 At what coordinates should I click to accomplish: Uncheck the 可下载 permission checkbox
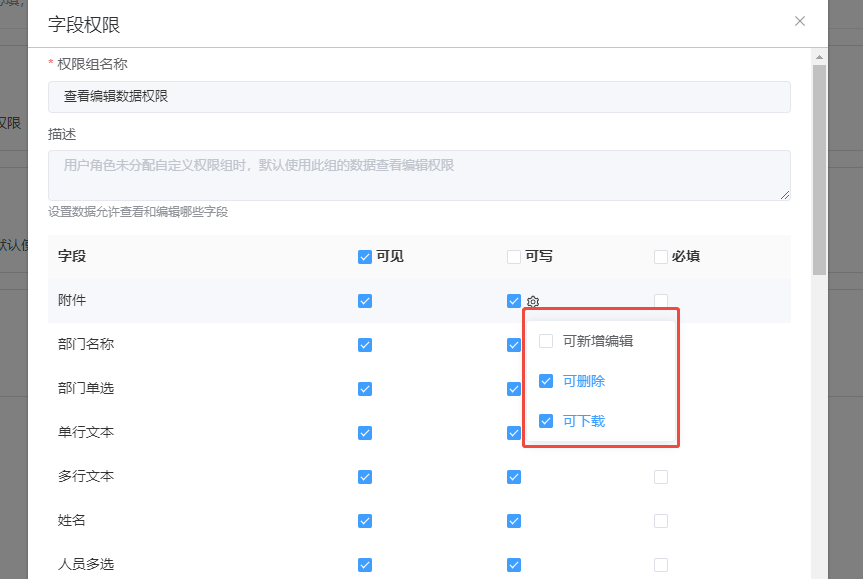[x=546, y=421]
